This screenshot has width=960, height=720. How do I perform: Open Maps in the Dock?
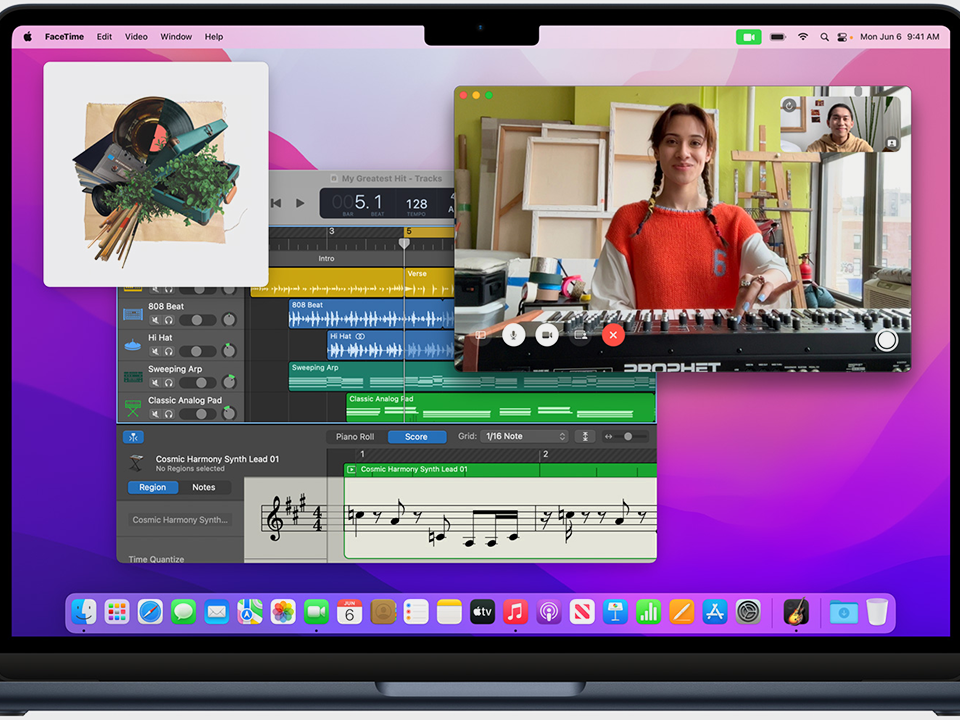tap(250, 612)
